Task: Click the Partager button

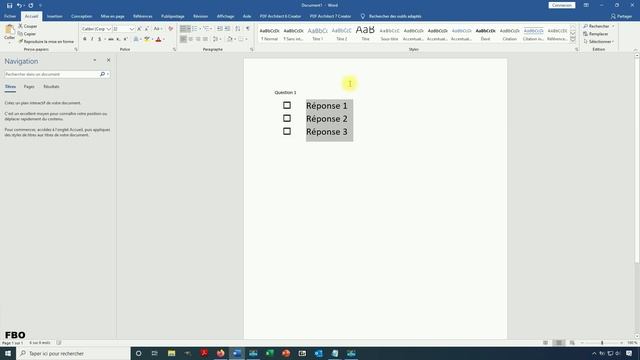Action: [621, 16]
